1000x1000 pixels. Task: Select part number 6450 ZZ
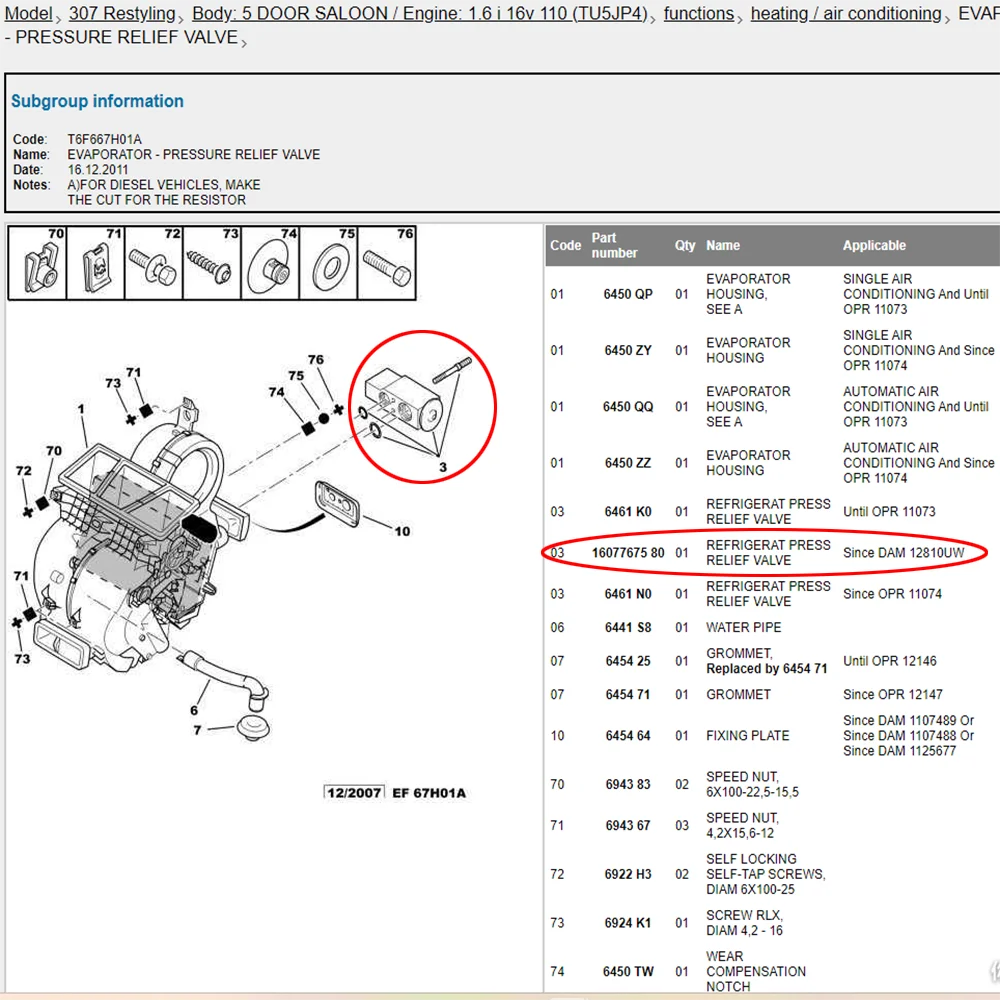point(628,462)
